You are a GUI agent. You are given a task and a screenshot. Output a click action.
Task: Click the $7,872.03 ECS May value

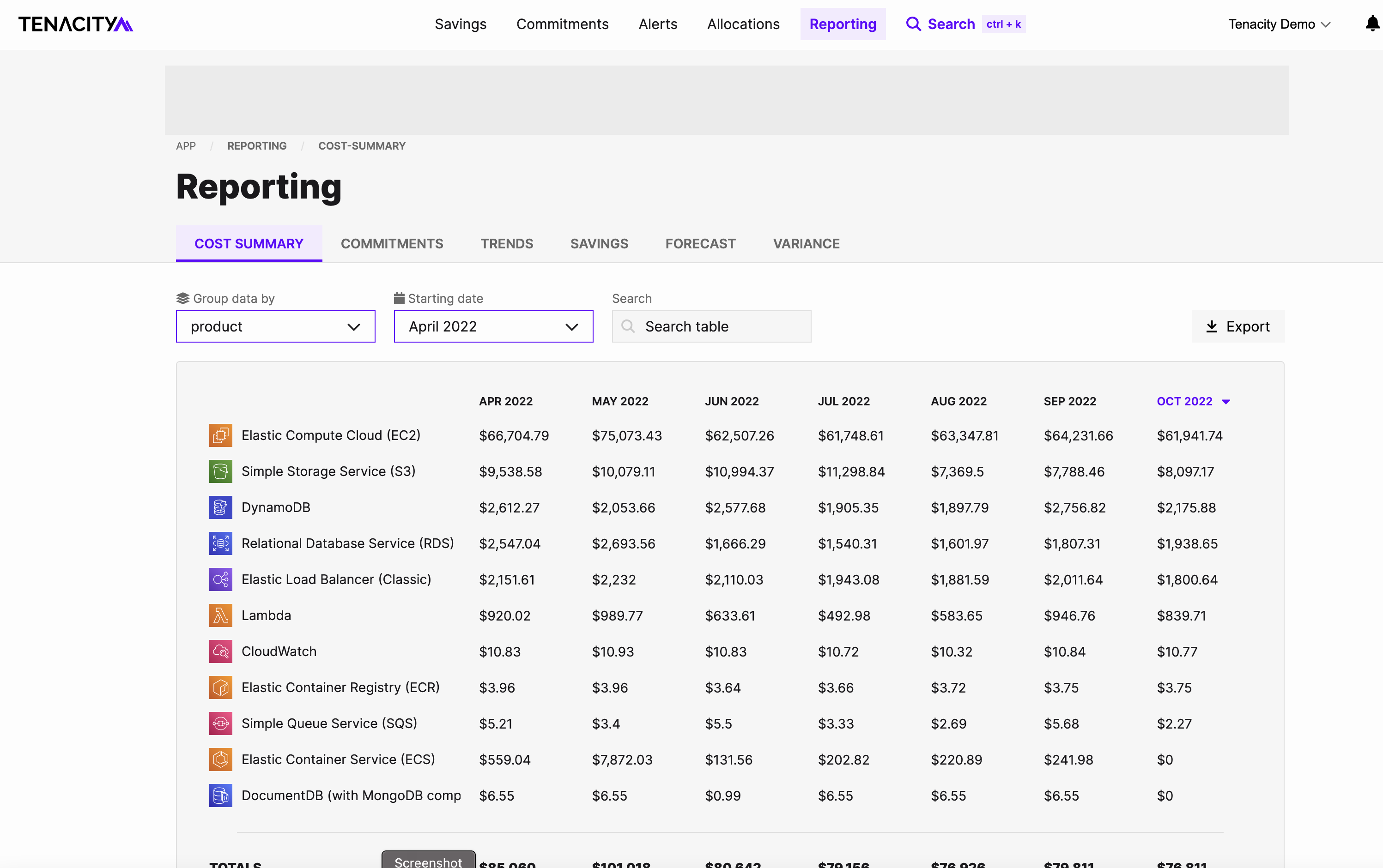(x=622, y=760)
